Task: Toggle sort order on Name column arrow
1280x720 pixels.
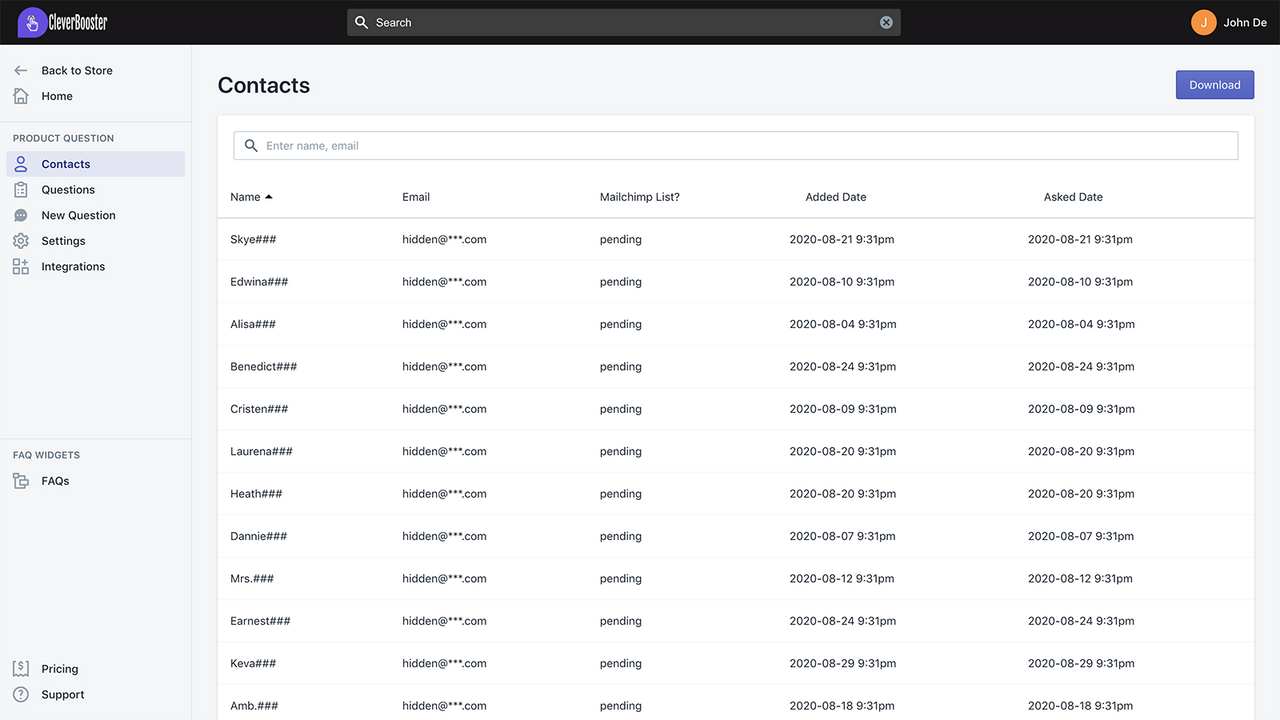Action: pyautogui.click(x=269, y=197)
